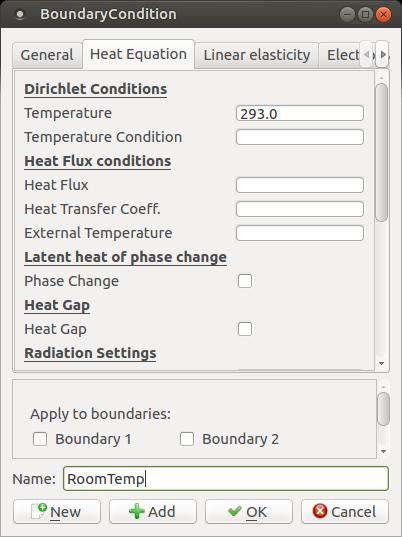Viewport: 402px width, 537px height.
Task: Check the Boundary 1 checkbox
Action: point(40,439)
